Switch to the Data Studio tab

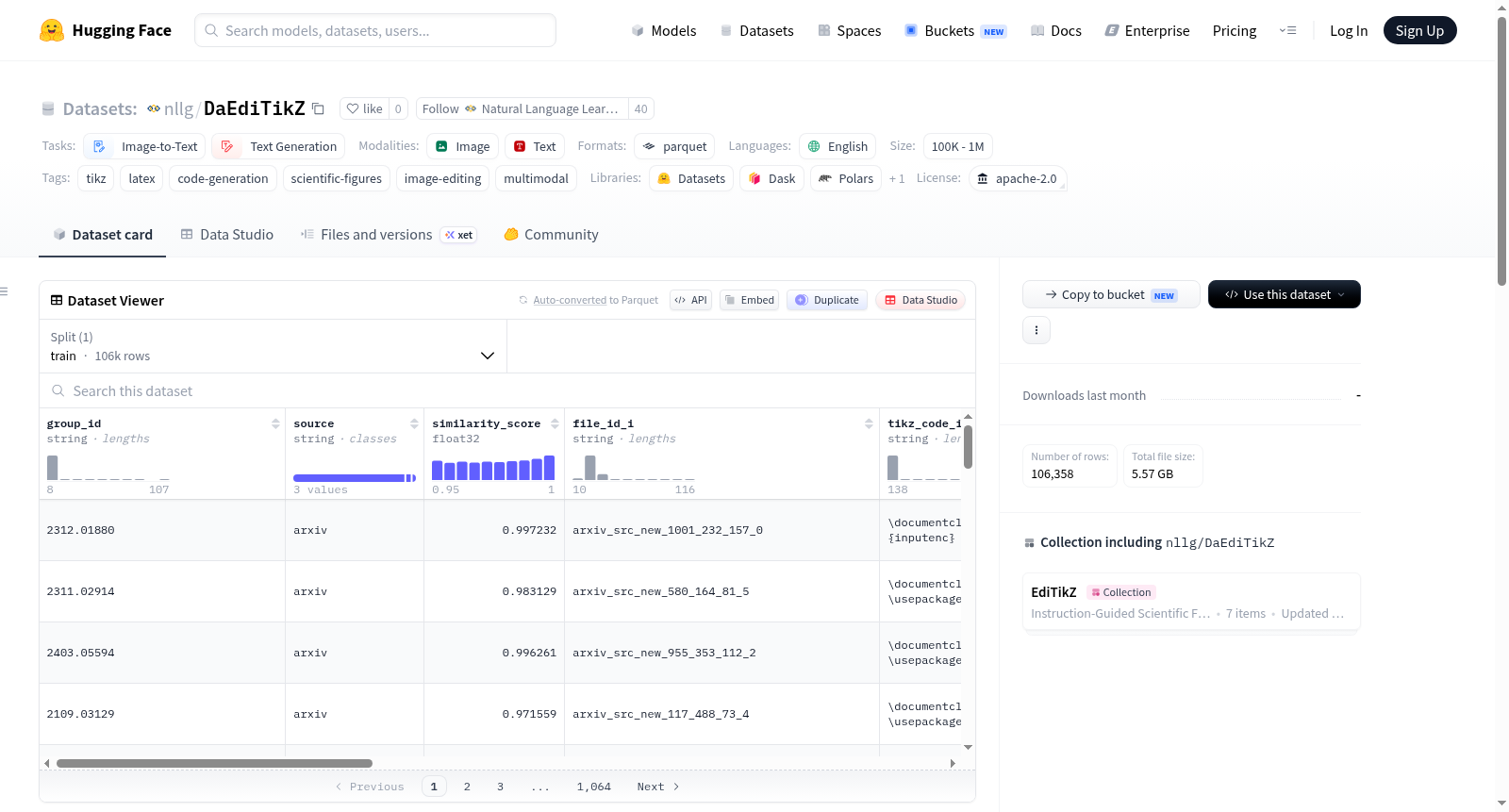point(226,235)
